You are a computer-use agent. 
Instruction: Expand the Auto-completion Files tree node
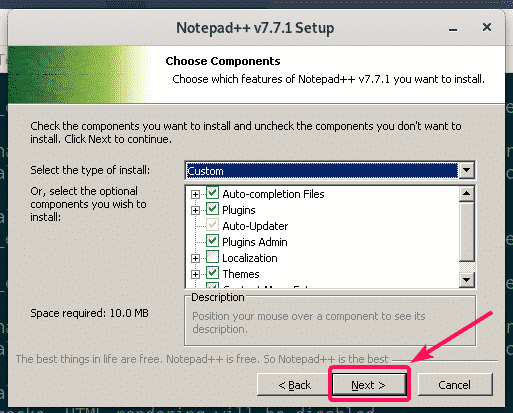195,194
